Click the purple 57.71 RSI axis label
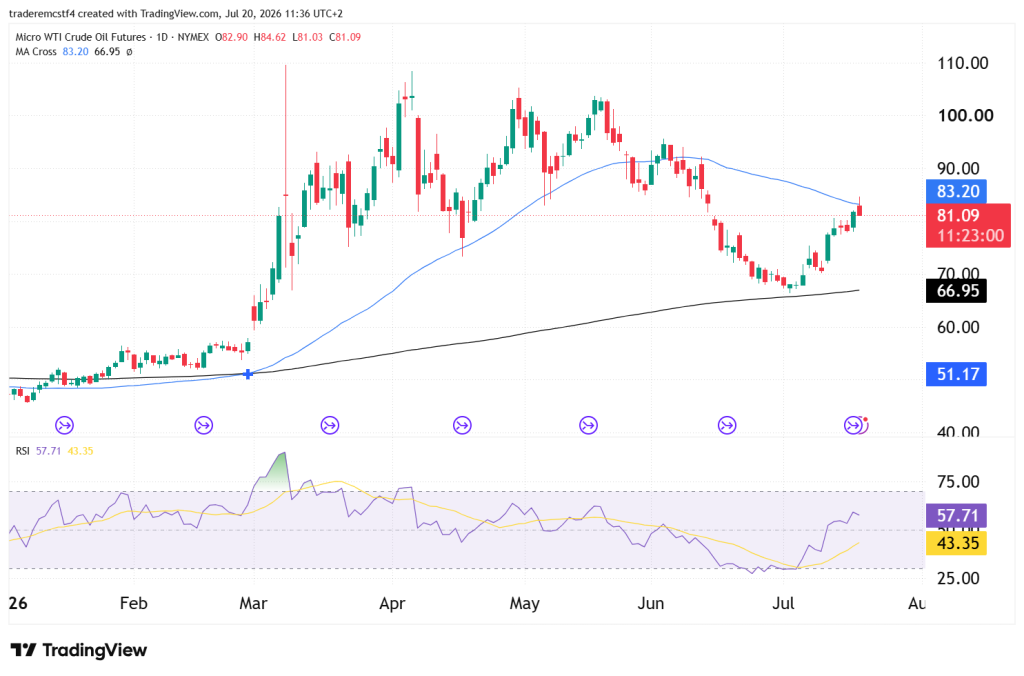Image resolution: width=1024 pixels, height=676 pixels. coord(956,516)
